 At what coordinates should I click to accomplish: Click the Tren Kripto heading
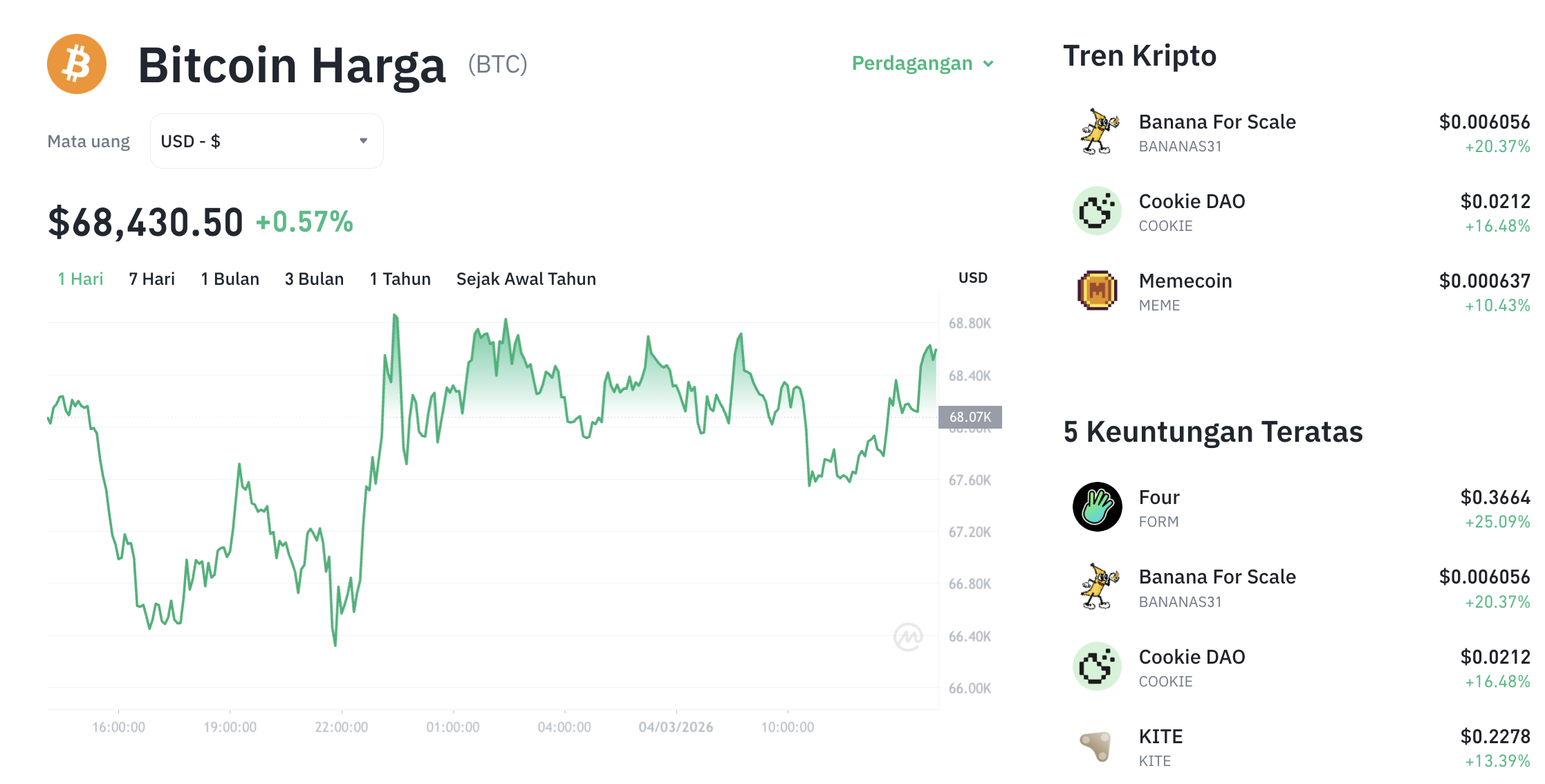click(x=1140, y=55)
